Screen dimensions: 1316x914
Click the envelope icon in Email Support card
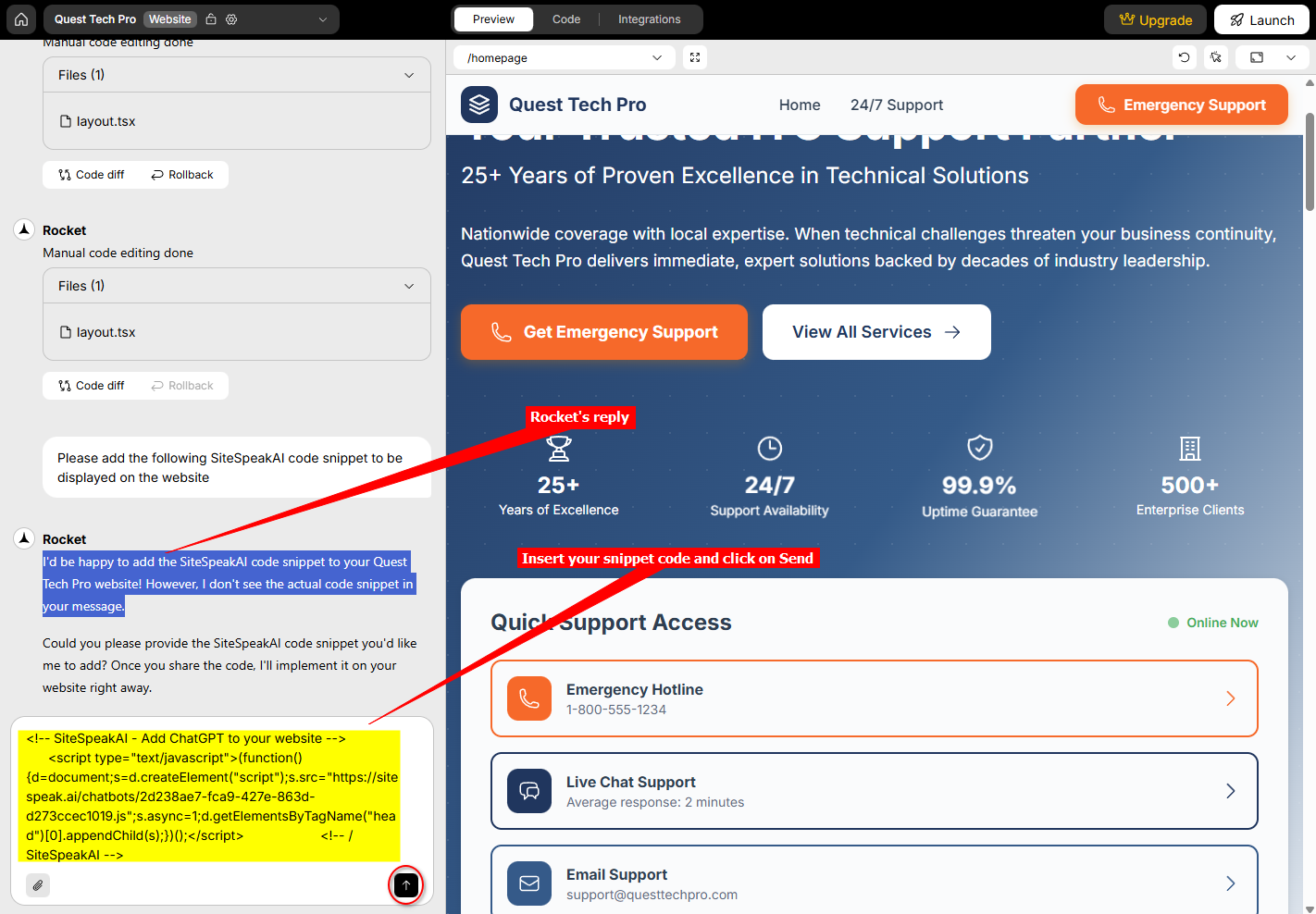click(x=529, y=883)
